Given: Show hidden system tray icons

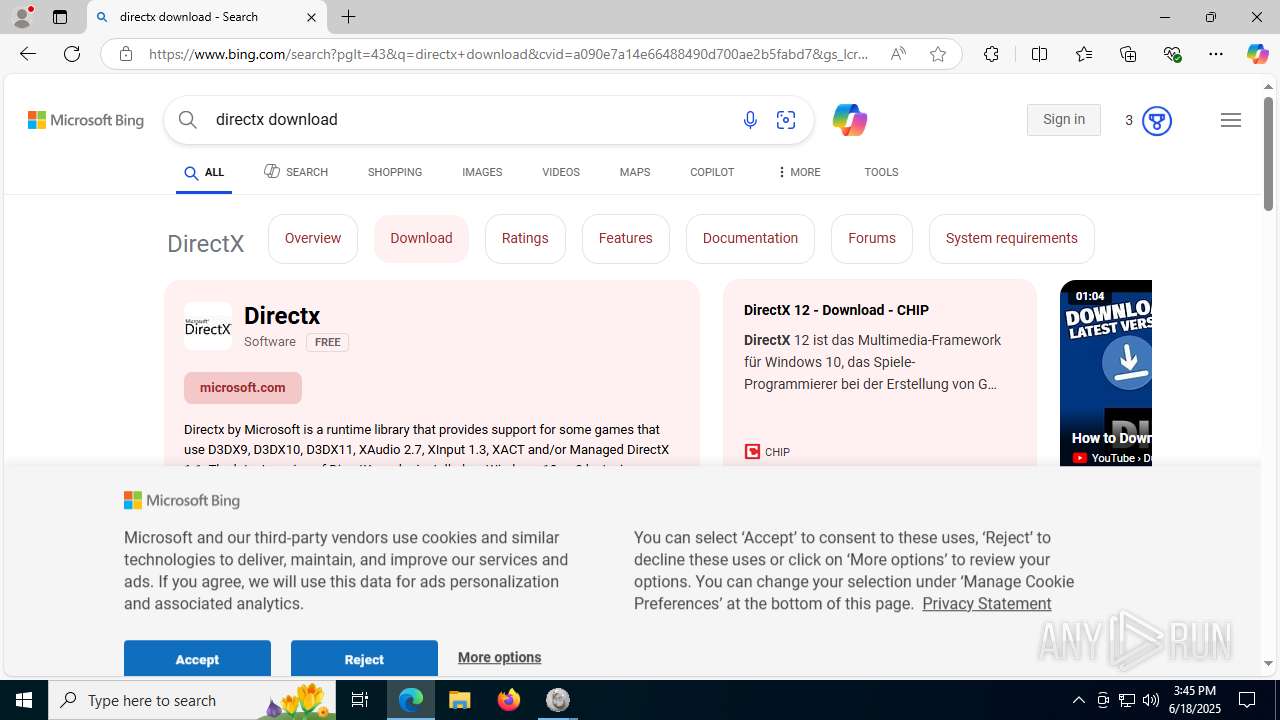Looking at the screenshot, I should [x=1078, y=700].
